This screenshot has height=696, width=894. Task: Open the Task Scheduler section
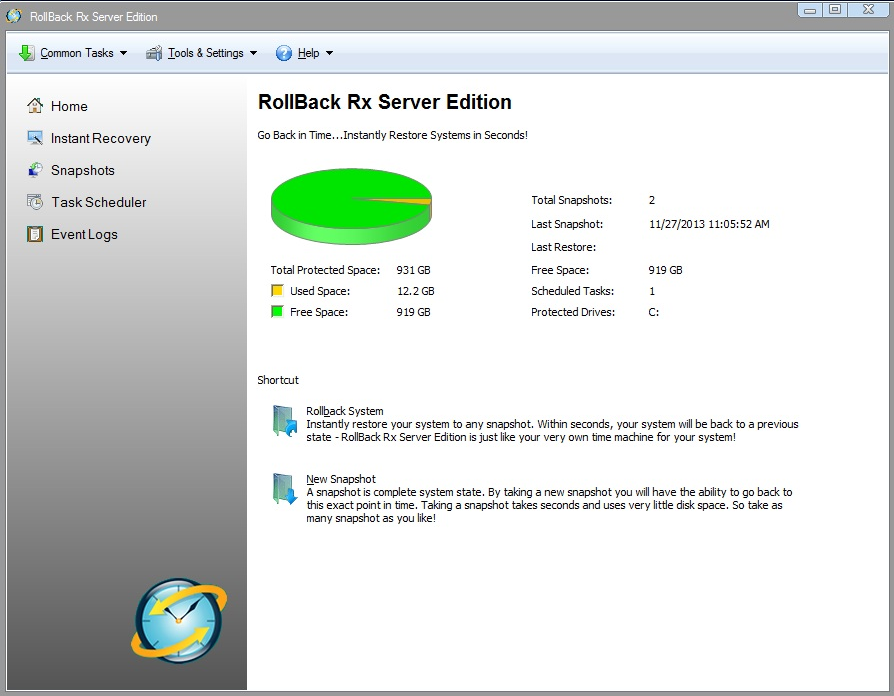[x=99, y=202]
